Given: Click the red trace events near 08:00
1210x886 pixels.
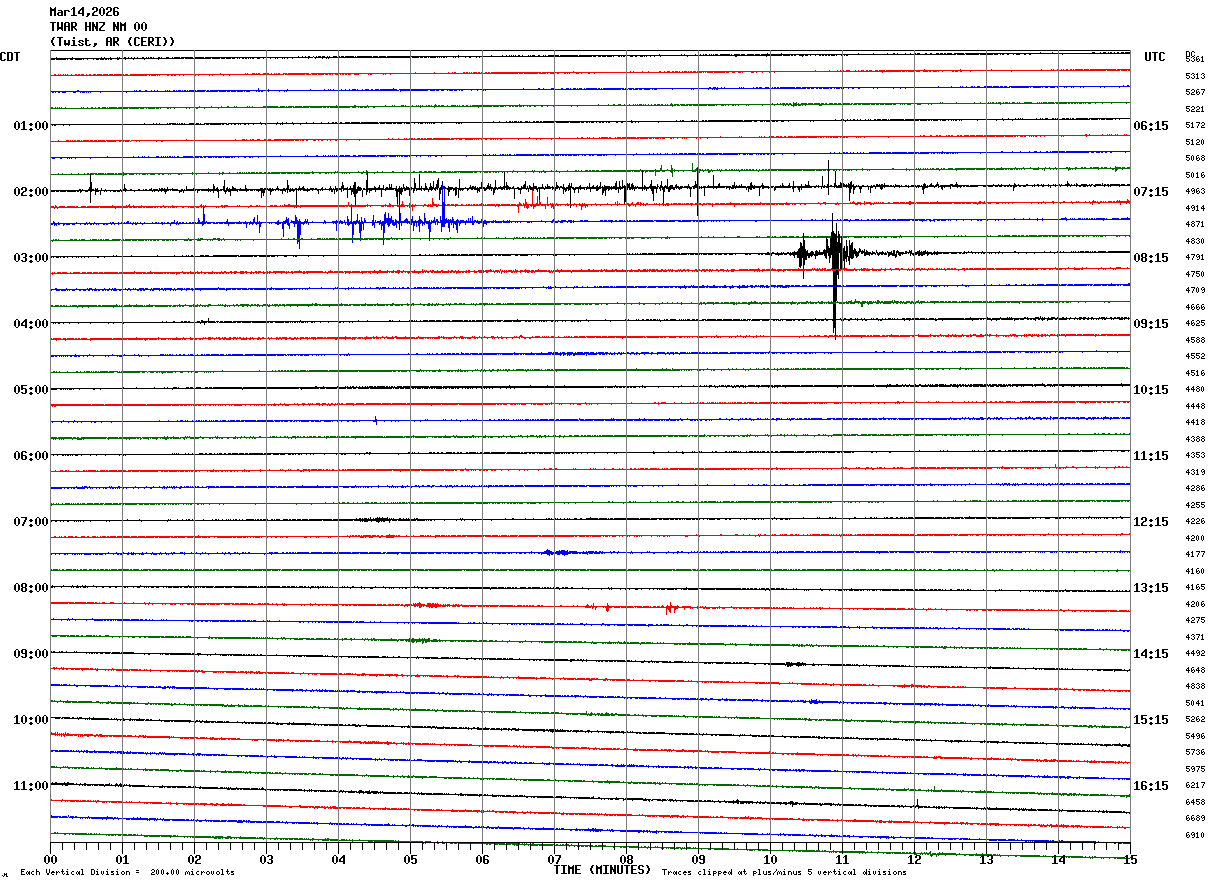Looking at the screenshot, I should pos(555,606).
